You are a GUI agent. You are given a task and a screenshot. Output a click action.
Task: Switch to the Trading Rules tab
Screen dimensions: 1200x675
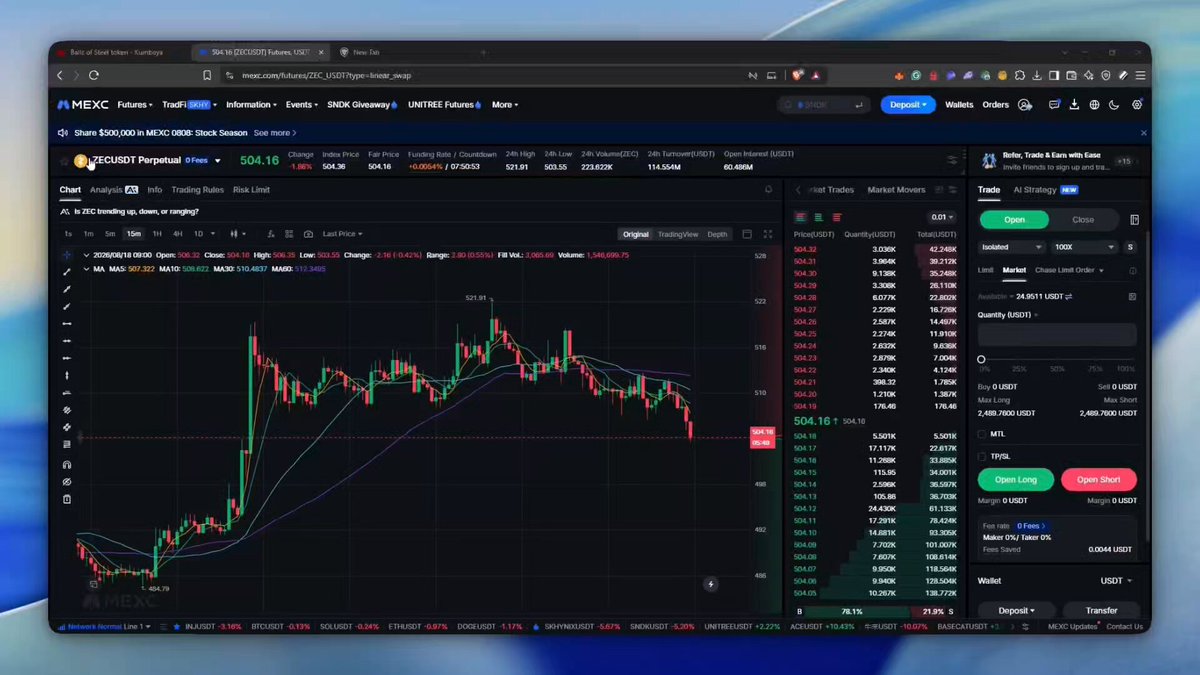click(197, 189)
